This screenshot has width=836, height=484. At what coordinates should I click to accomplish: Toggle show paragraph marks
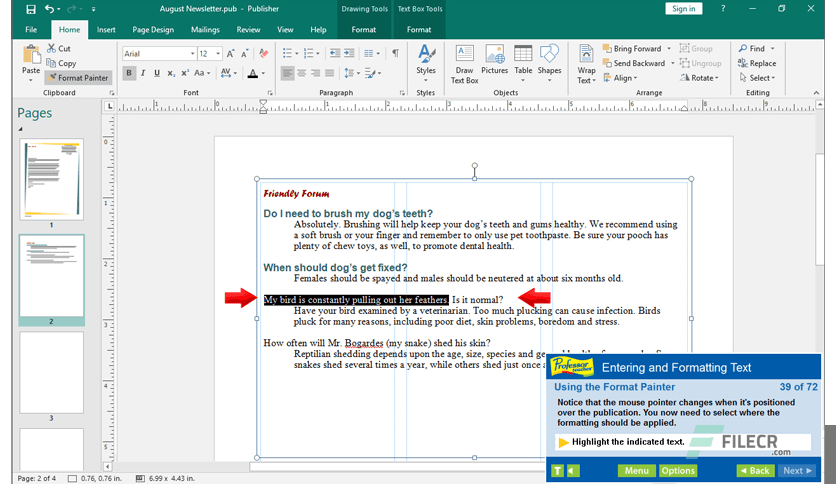coord(395,53)
